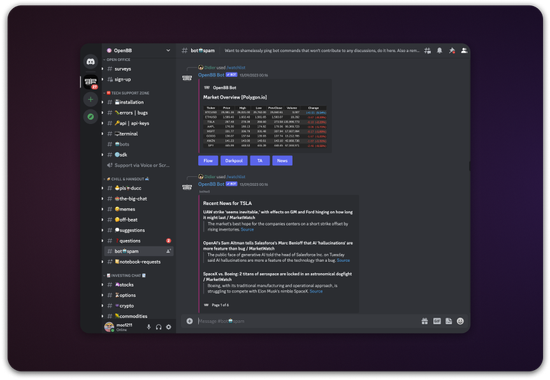This screenshot has width=550, height=380.
Task: Open stocks channel
Action: coord(139,285)
